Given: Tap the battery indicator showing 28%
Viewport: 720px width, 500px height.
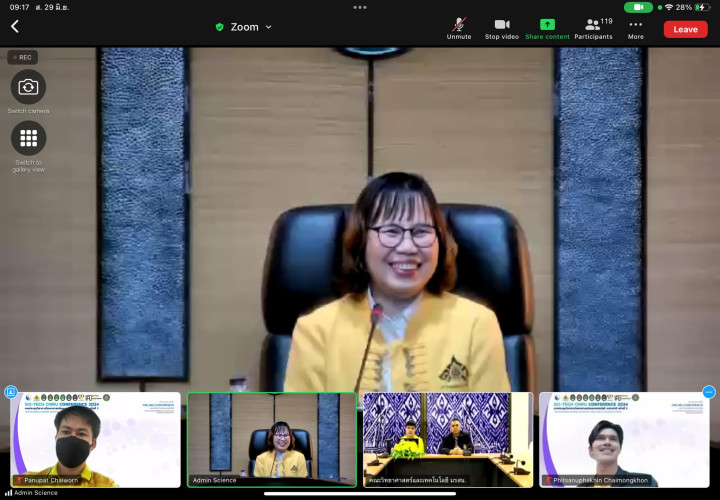Looking at the screenshot, I should (692, 7).
